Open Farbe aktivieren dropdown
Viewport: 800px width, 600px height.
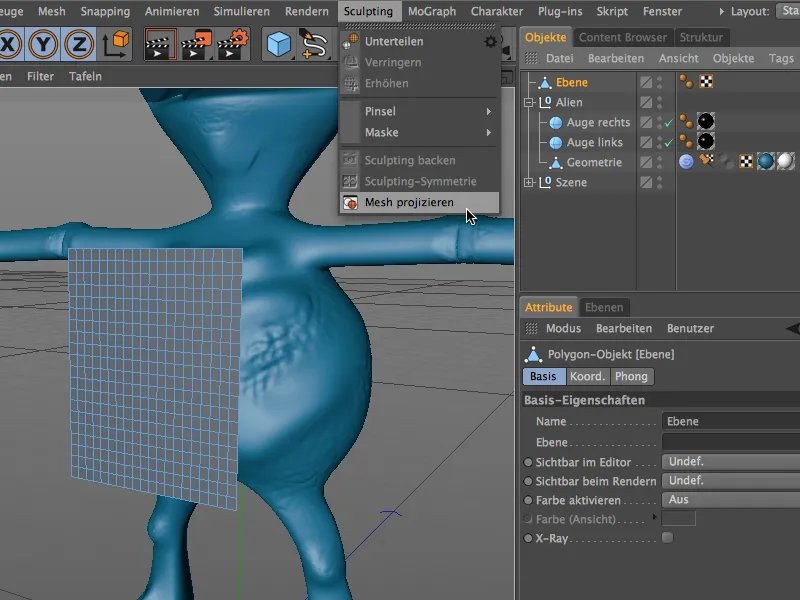(x=731, y=499)
